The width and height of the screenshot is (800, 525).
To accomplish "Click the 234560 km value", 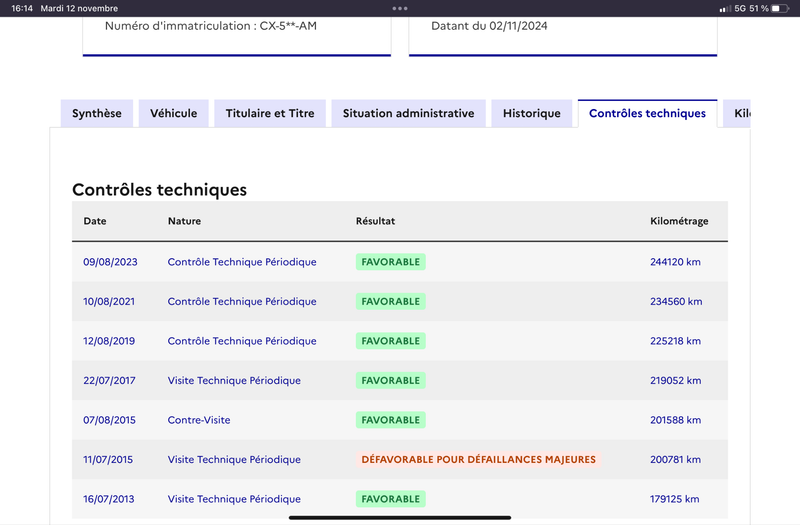I will click(x=676, y=302).
